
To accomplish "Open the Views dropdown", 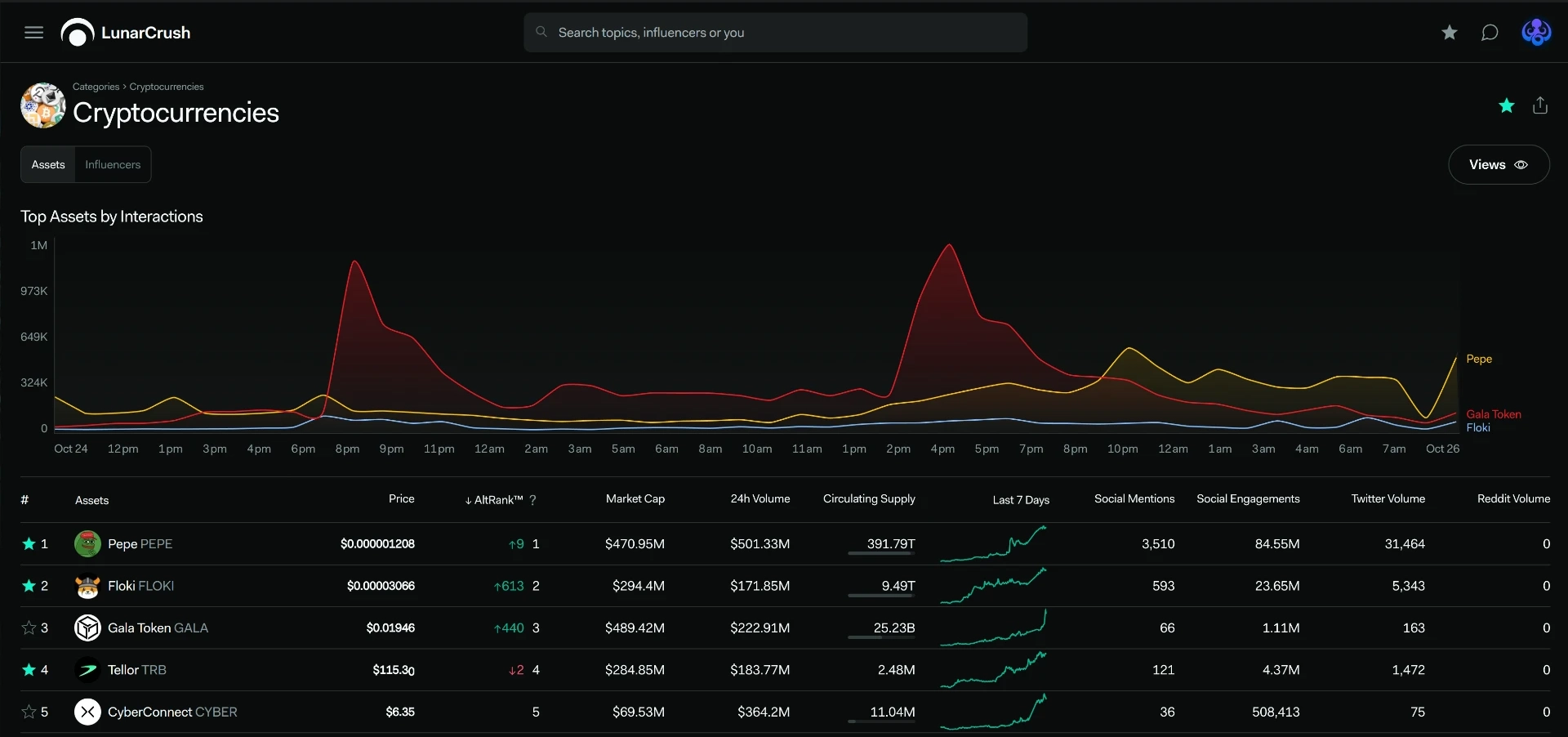I will click(1499, 164).
